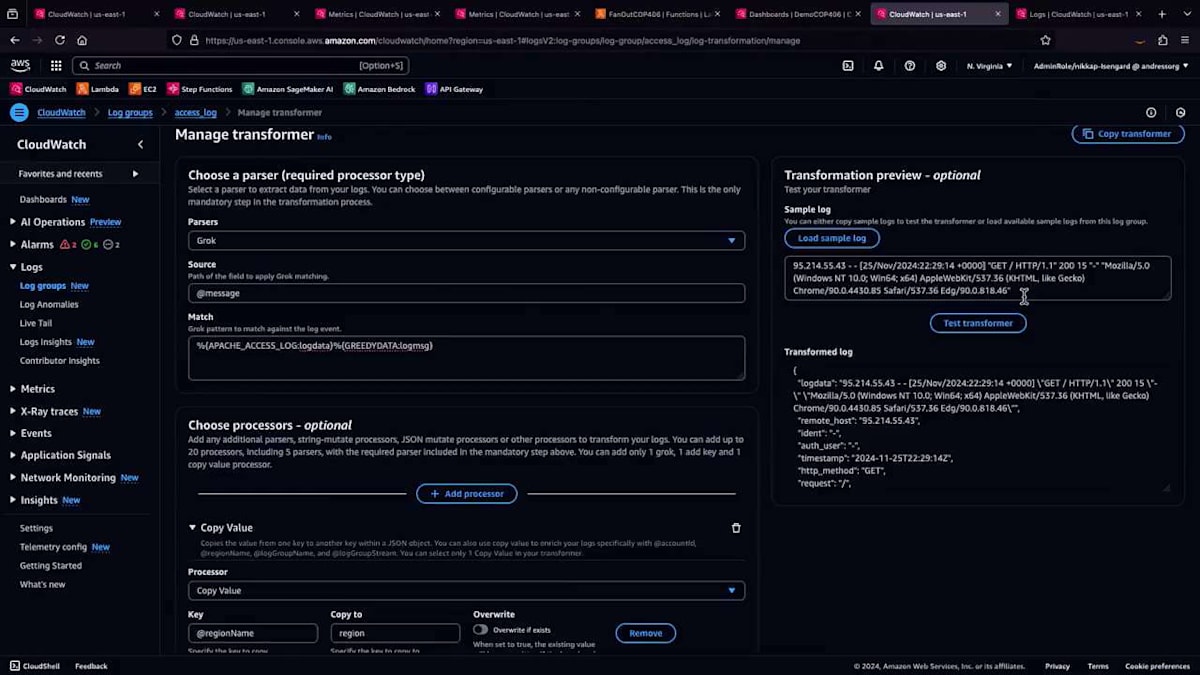The width and height of the screenshot is (1200, 675).
Task: Open the Amazon Bedrock shortcut
Action: pos(379,89)
